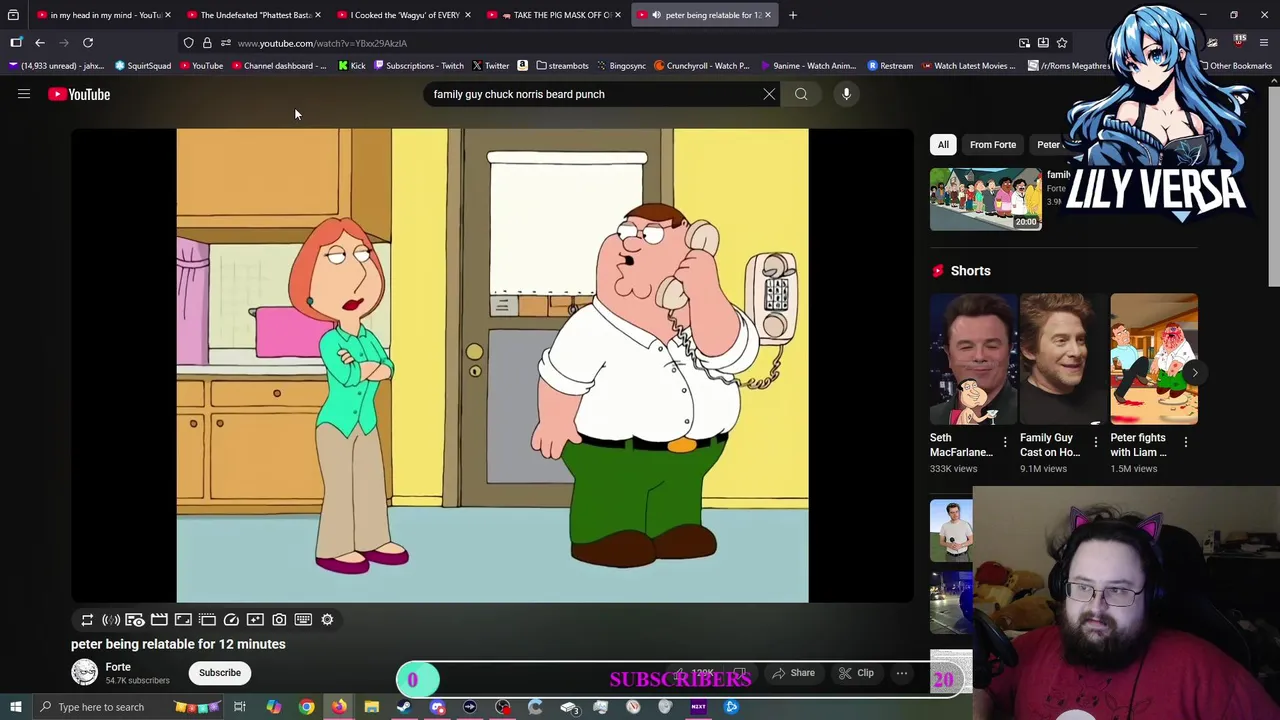The width and height of the screenshot is (1280, 720).
Task: Click the Clip scissors button
Action: (855, 673)
